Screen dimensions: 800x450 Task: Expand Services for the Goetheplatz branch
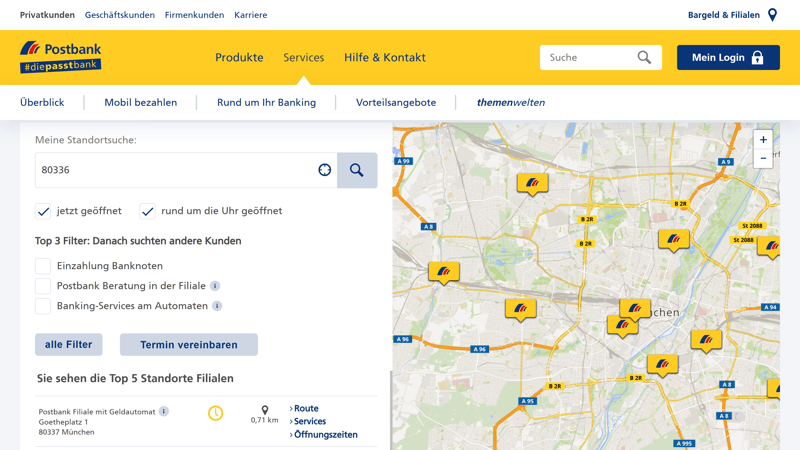[309, 422]
